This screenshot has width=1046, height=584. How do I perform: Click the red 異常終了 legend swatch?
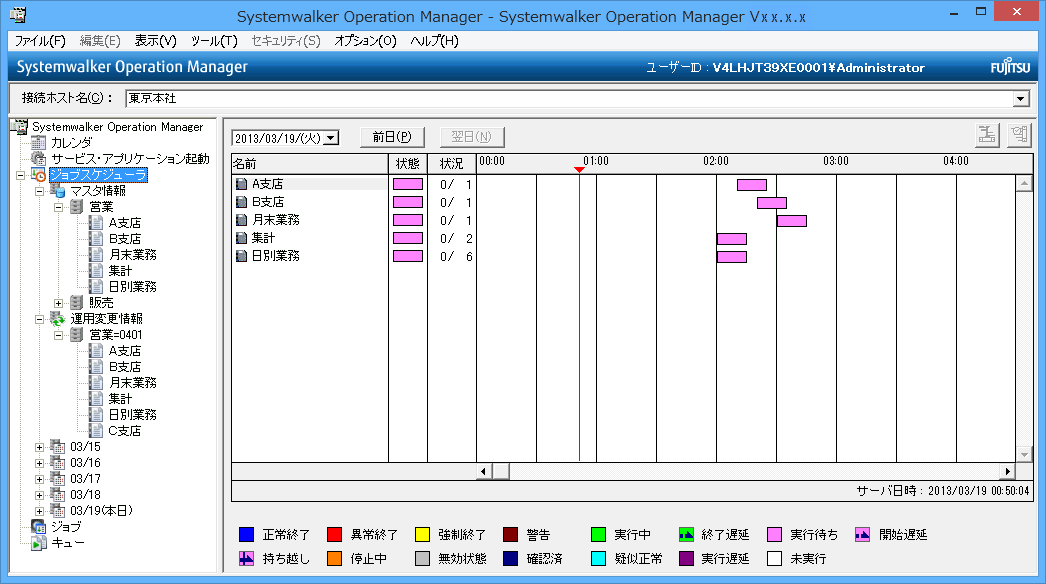pos(334,535)
